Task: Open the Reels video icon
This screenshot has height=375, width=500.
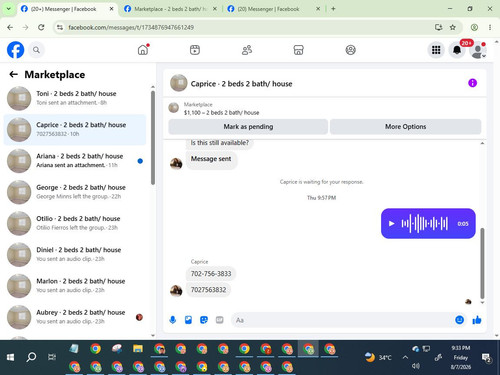Action: pos(195,50)
